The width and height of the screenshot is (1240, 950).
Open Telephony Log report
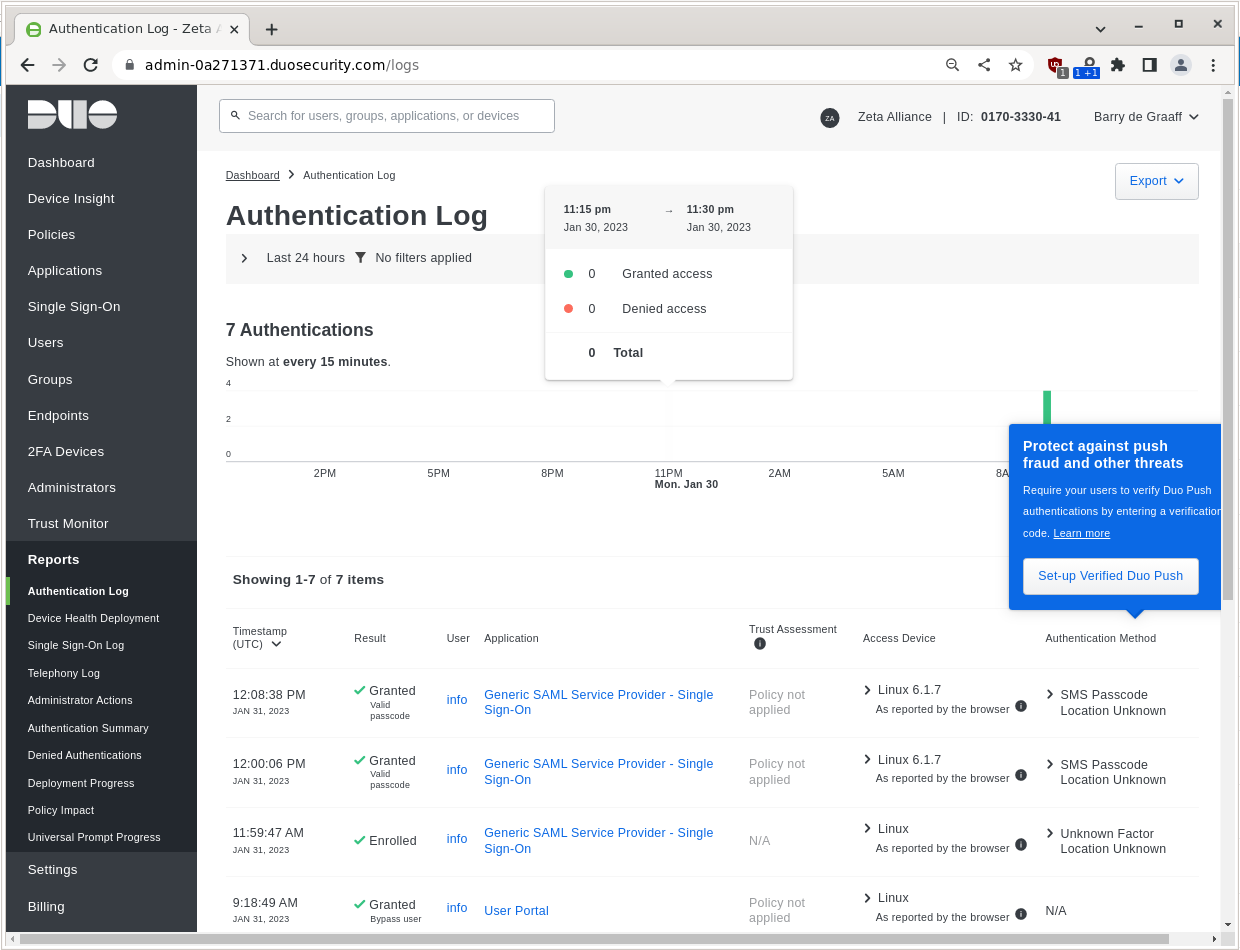(64, 673)
